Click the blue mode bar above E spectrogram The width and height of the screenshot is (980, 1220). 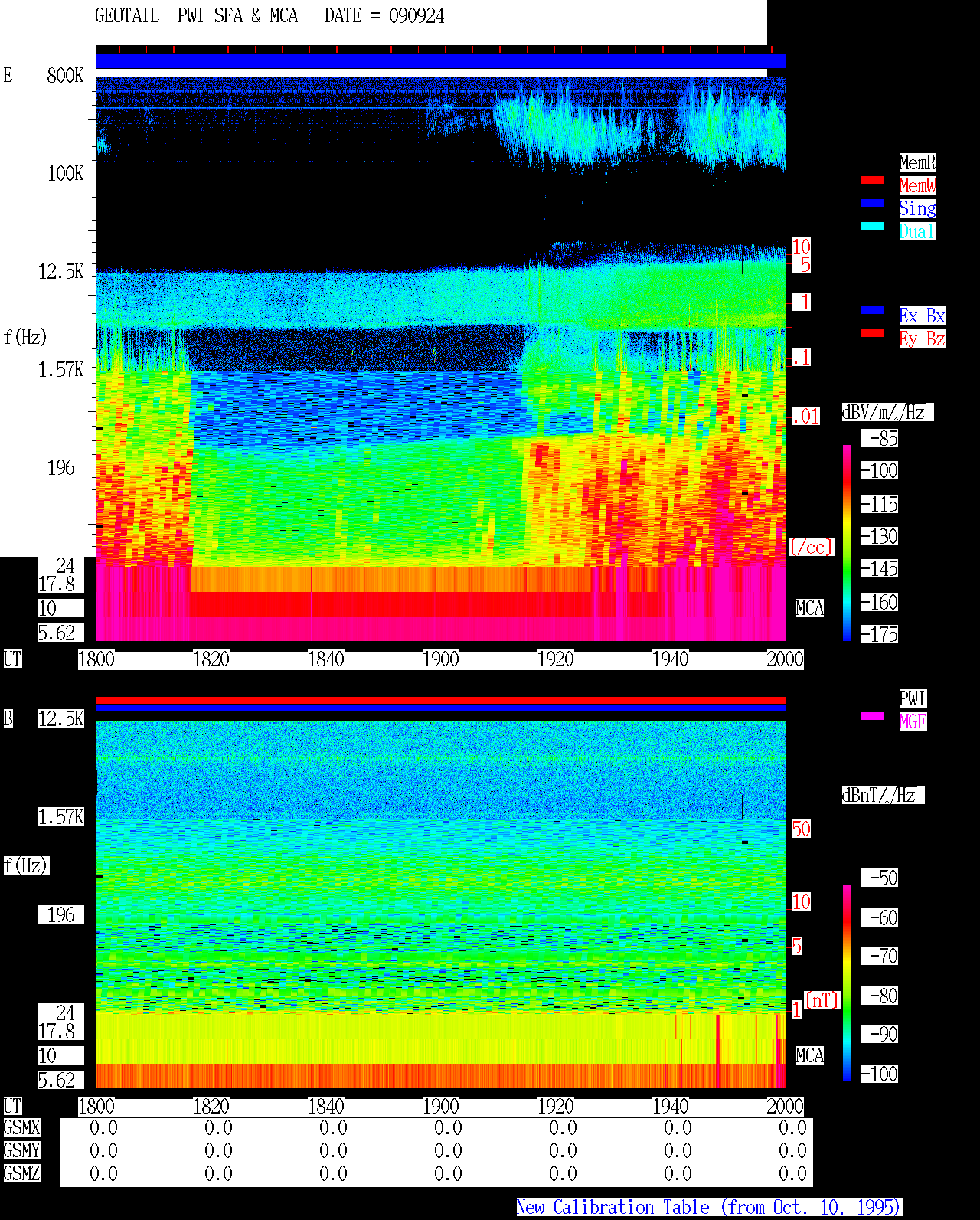(x=440, y=61)
